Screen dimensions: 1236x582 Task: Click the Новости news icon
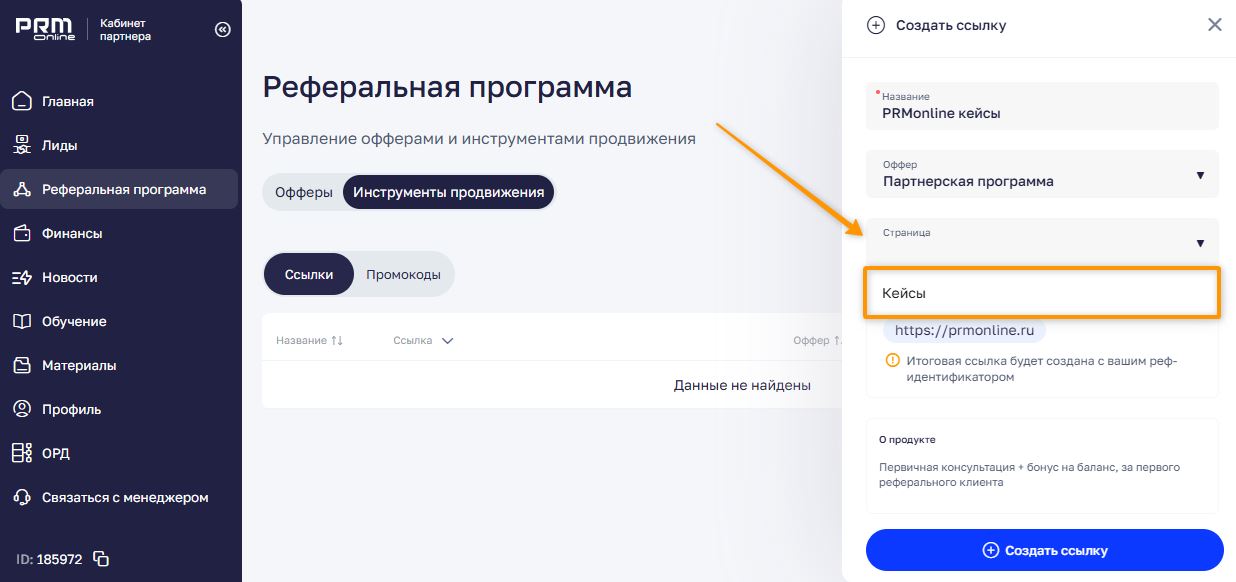coord(22,277)
